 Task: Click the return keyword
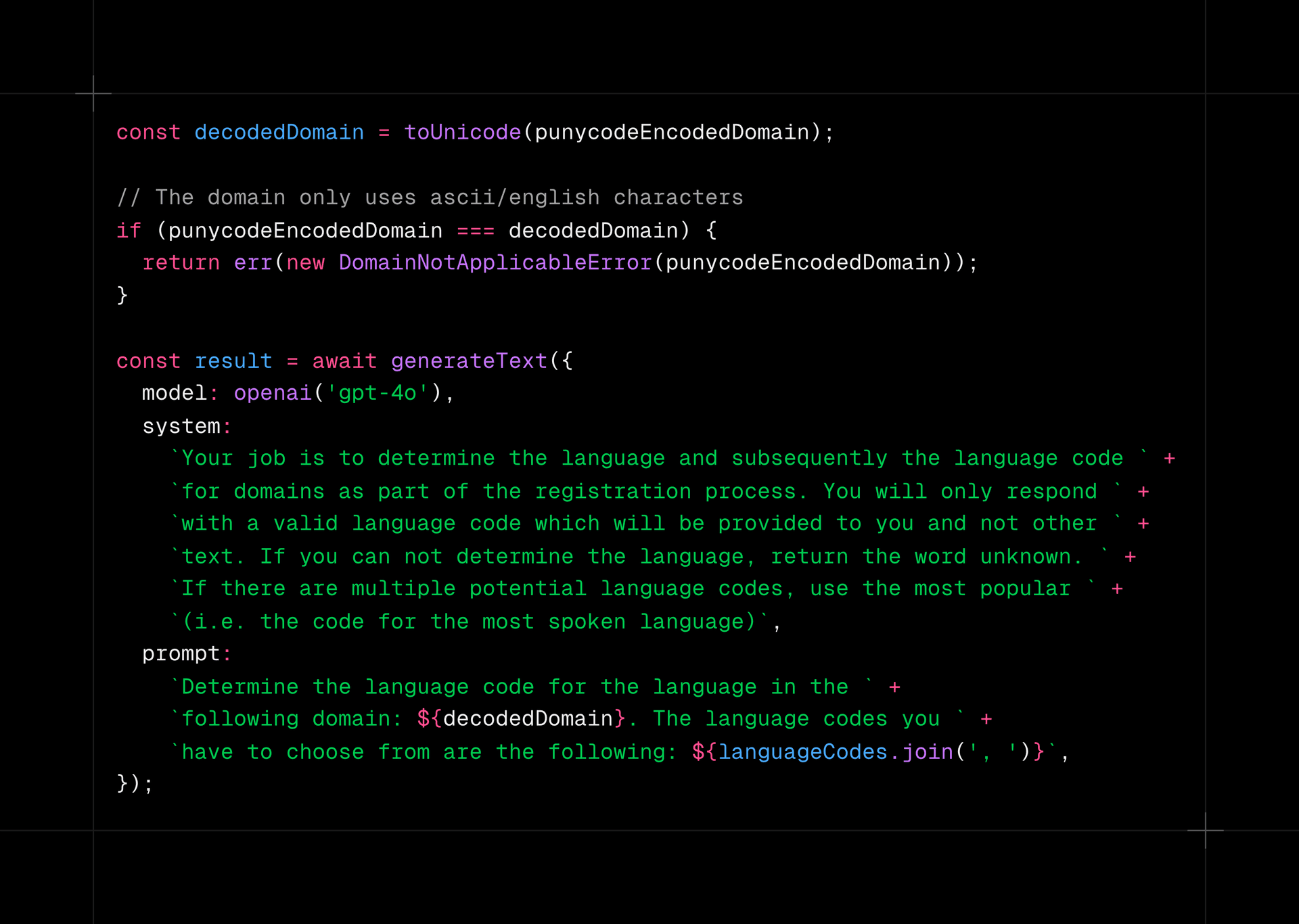pos(181,262)
